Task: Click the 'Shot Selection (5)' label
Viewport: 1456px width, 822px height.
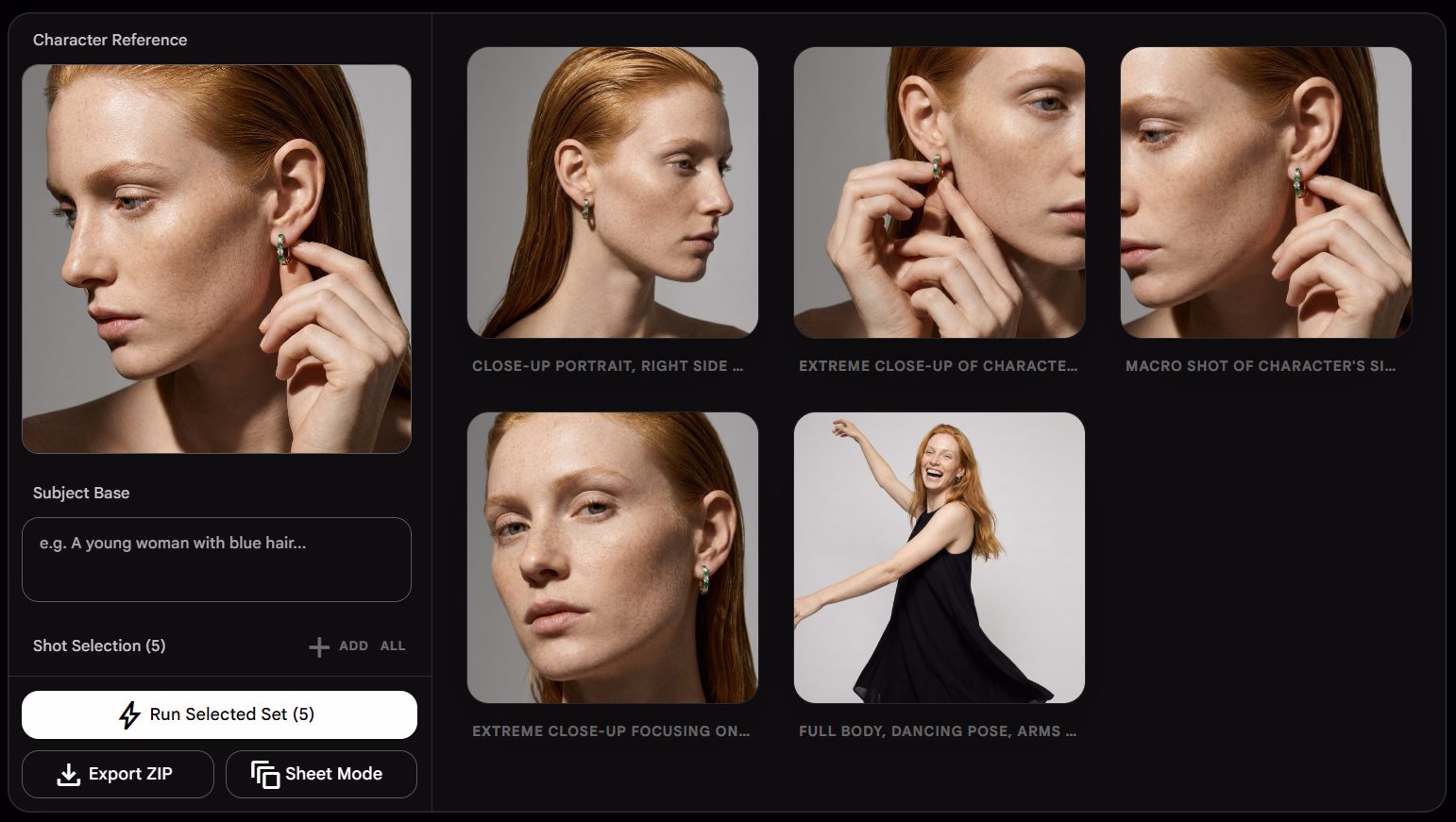Action: tap(99, 646)
